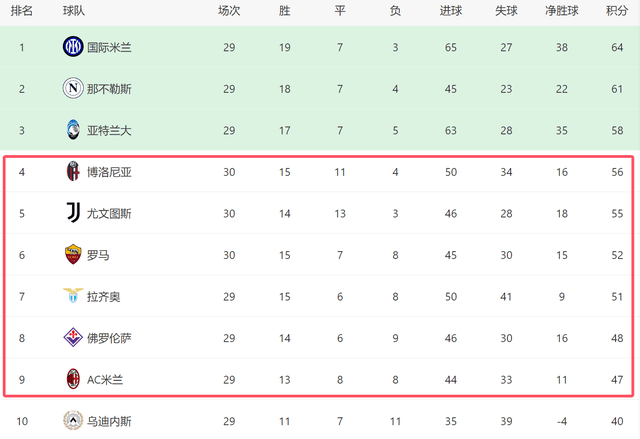Click the 场次 column header
Viewport: 640px width, 439px height.
coord(229,11)
